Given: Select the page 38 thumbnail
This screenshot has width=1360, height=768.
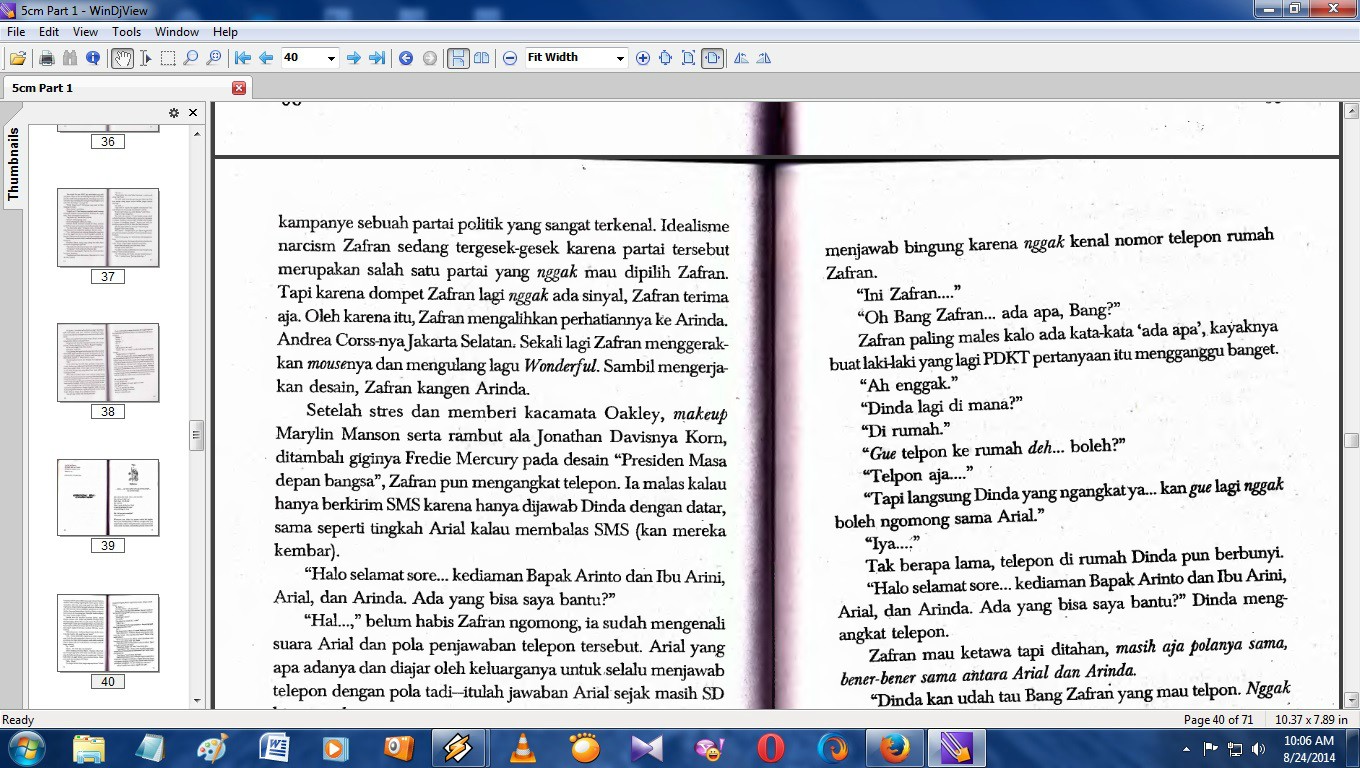Looking at the screenshot, I should [x=108, y=362].
